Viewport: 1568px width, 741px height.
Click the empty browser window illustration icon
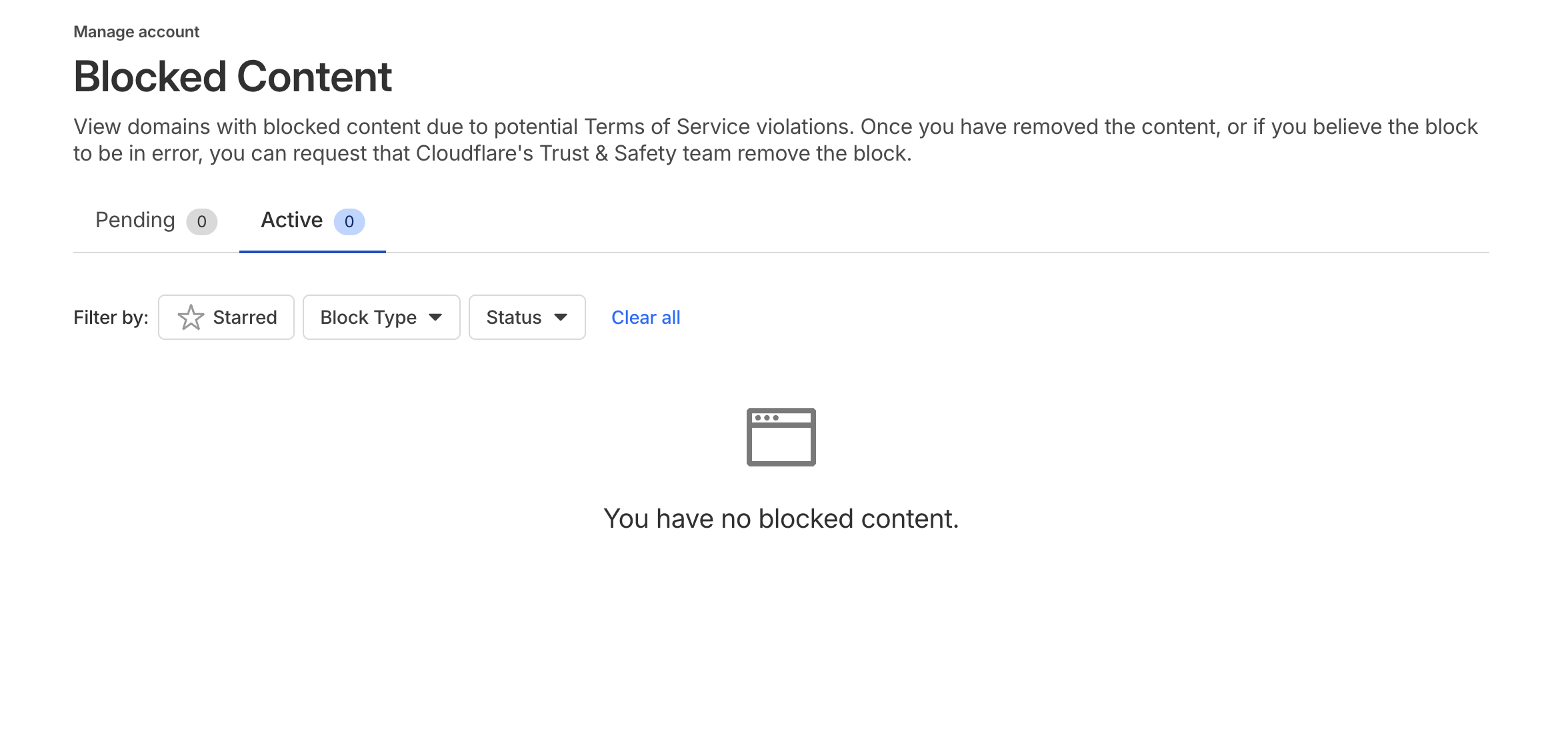pyautogui.click(x=781, y=437)
